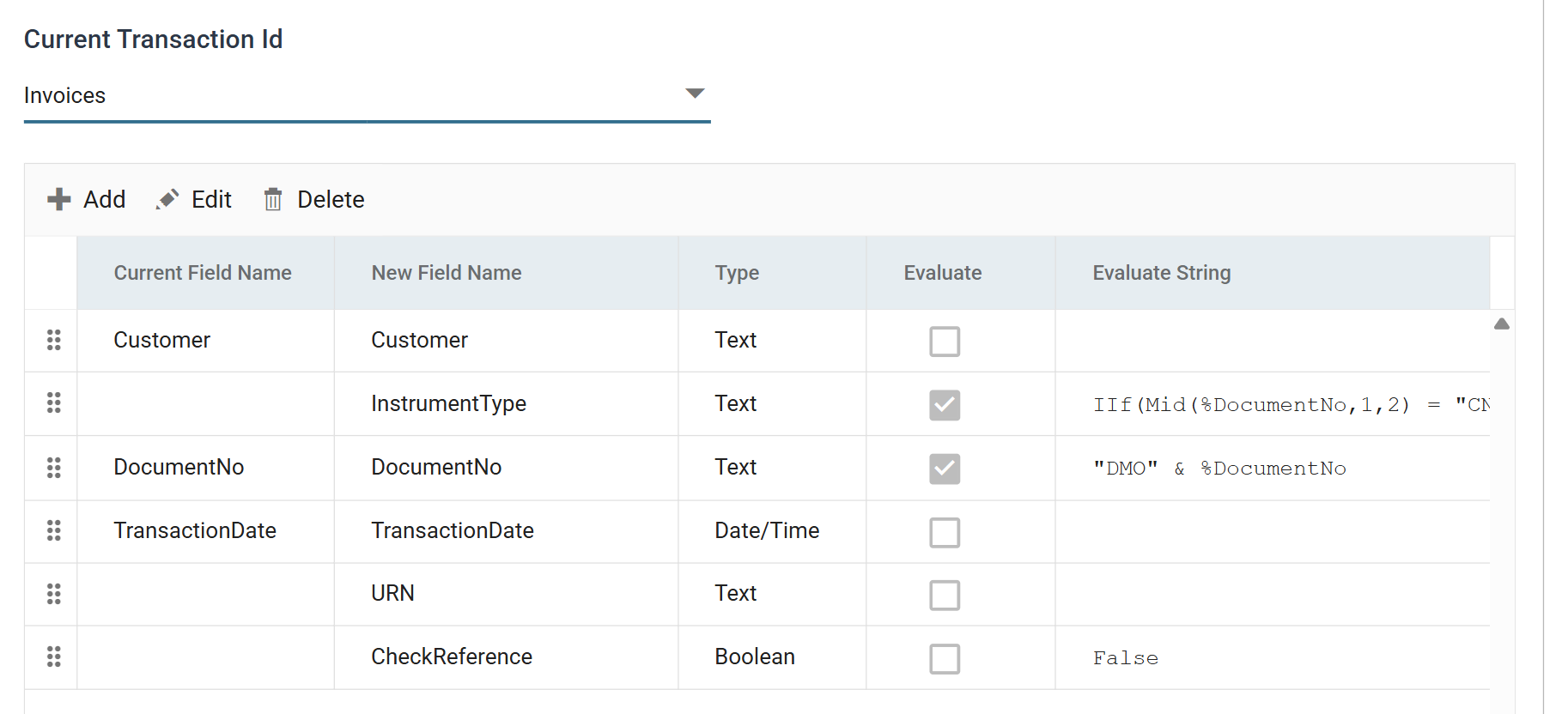Click the Edit button label
The height and width of the screenshot is (714, 1568).
pyautogui.click(x=211, y=199)
